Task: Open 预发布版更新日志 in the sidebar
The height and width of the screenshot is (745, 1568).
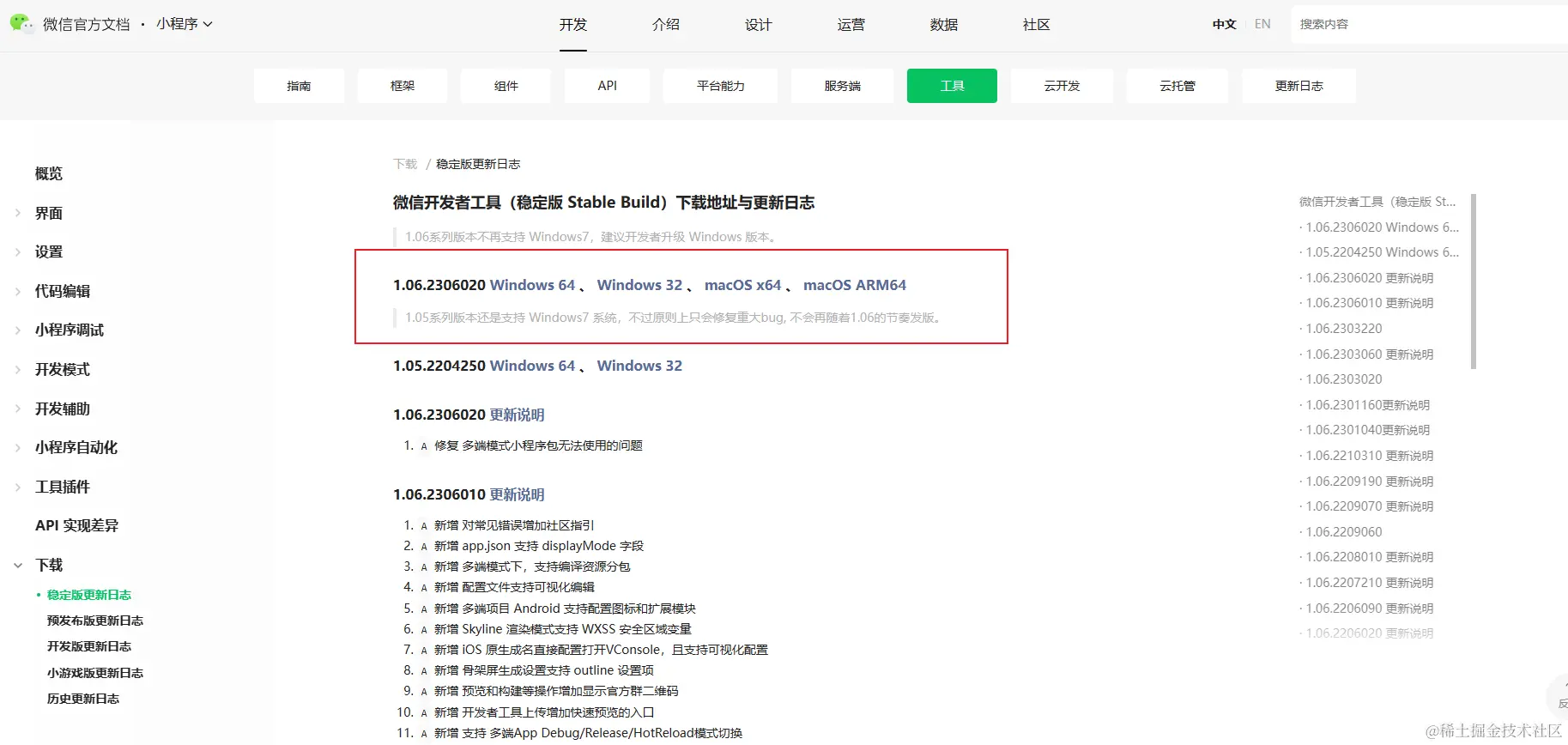Action: 95,621
